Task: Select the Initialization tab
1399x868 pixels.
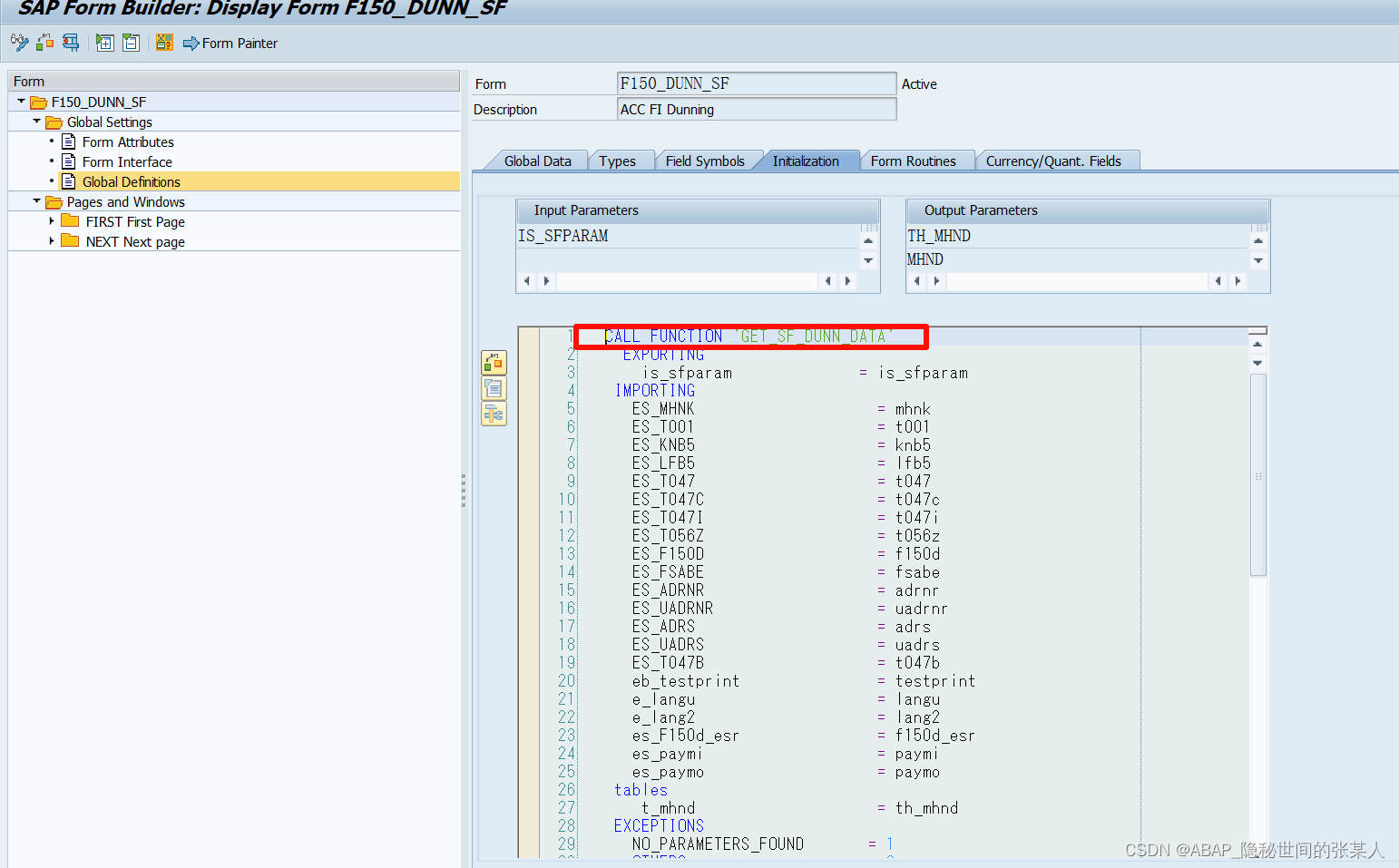Action: tap(806, 161)
